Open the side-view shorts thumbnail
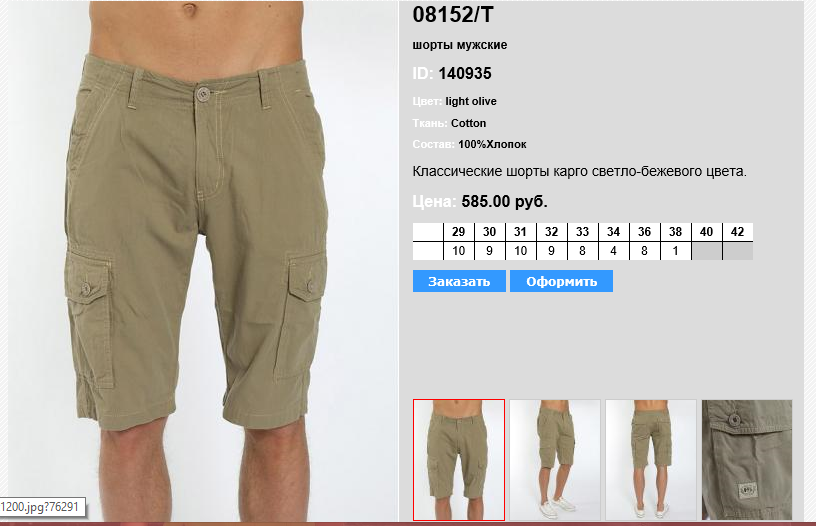 (x=555, y=459)
